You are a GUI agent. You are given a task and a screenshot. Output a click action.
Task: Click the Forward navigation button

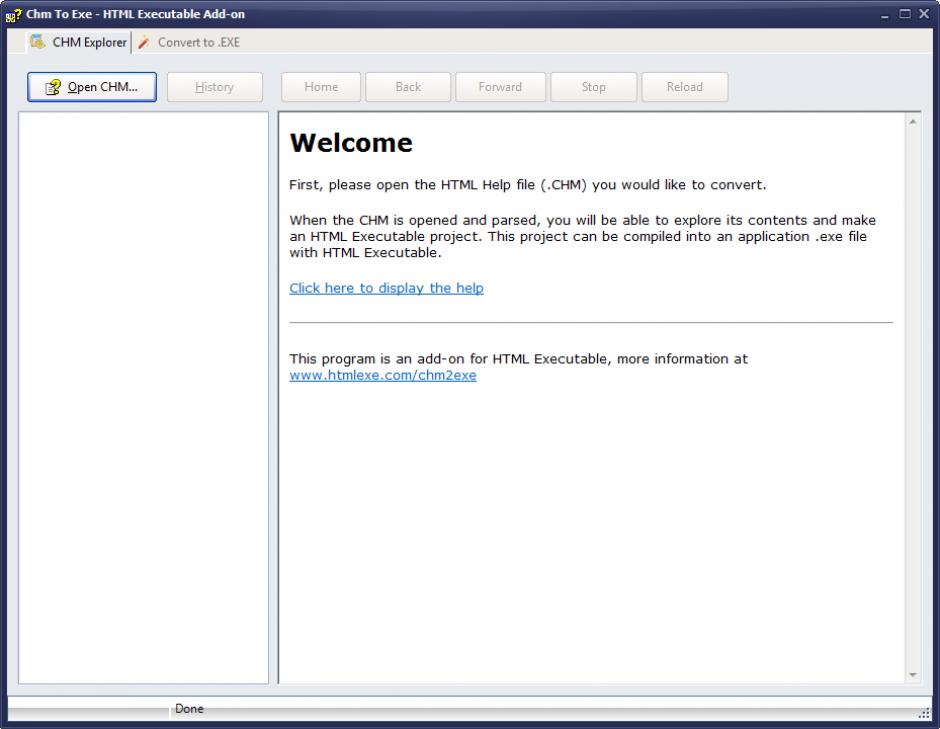click(x=501, y=87)
